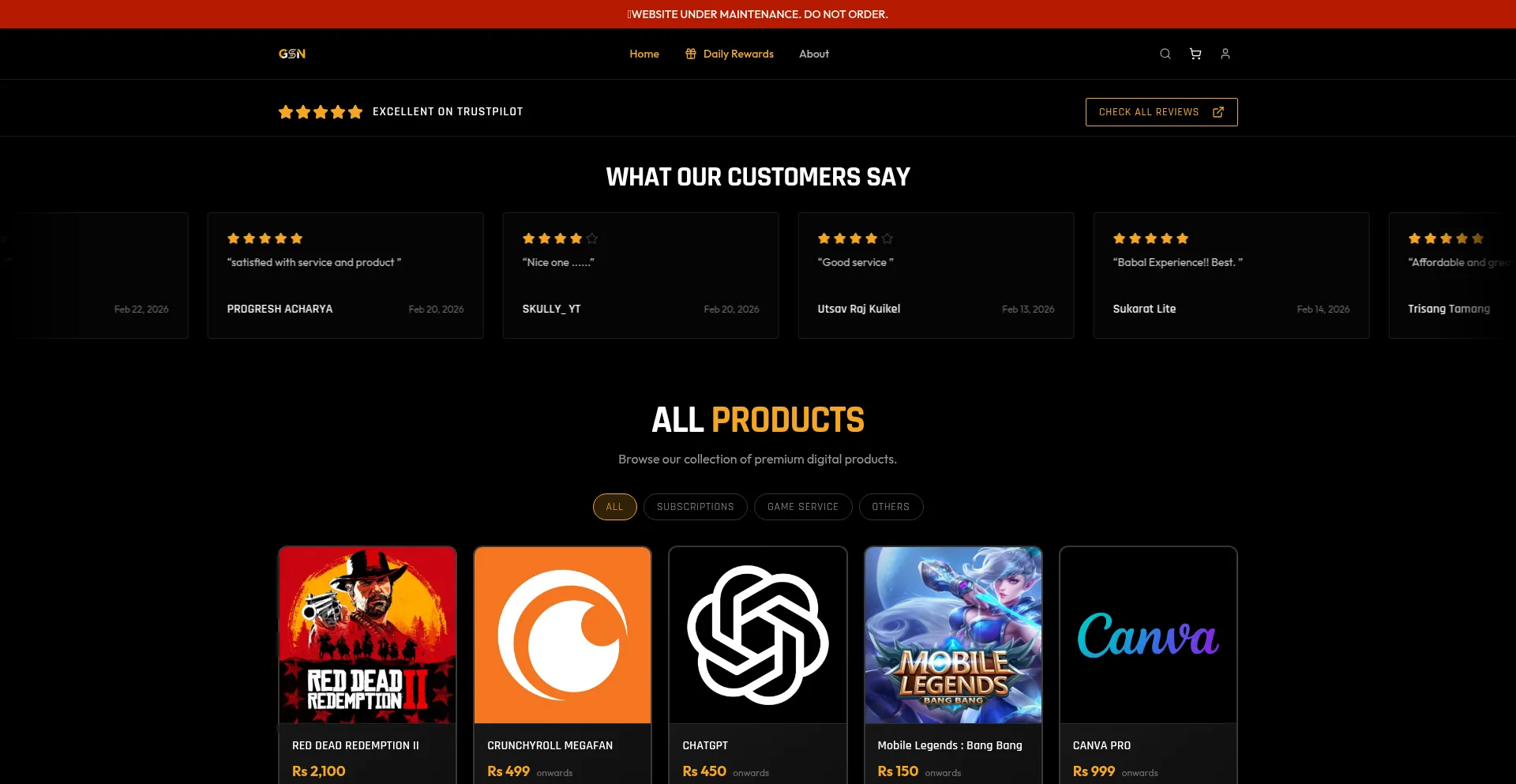Open the Crunchyroll Megafan product image
The image size is (1516, 784).
coord(562,635)
